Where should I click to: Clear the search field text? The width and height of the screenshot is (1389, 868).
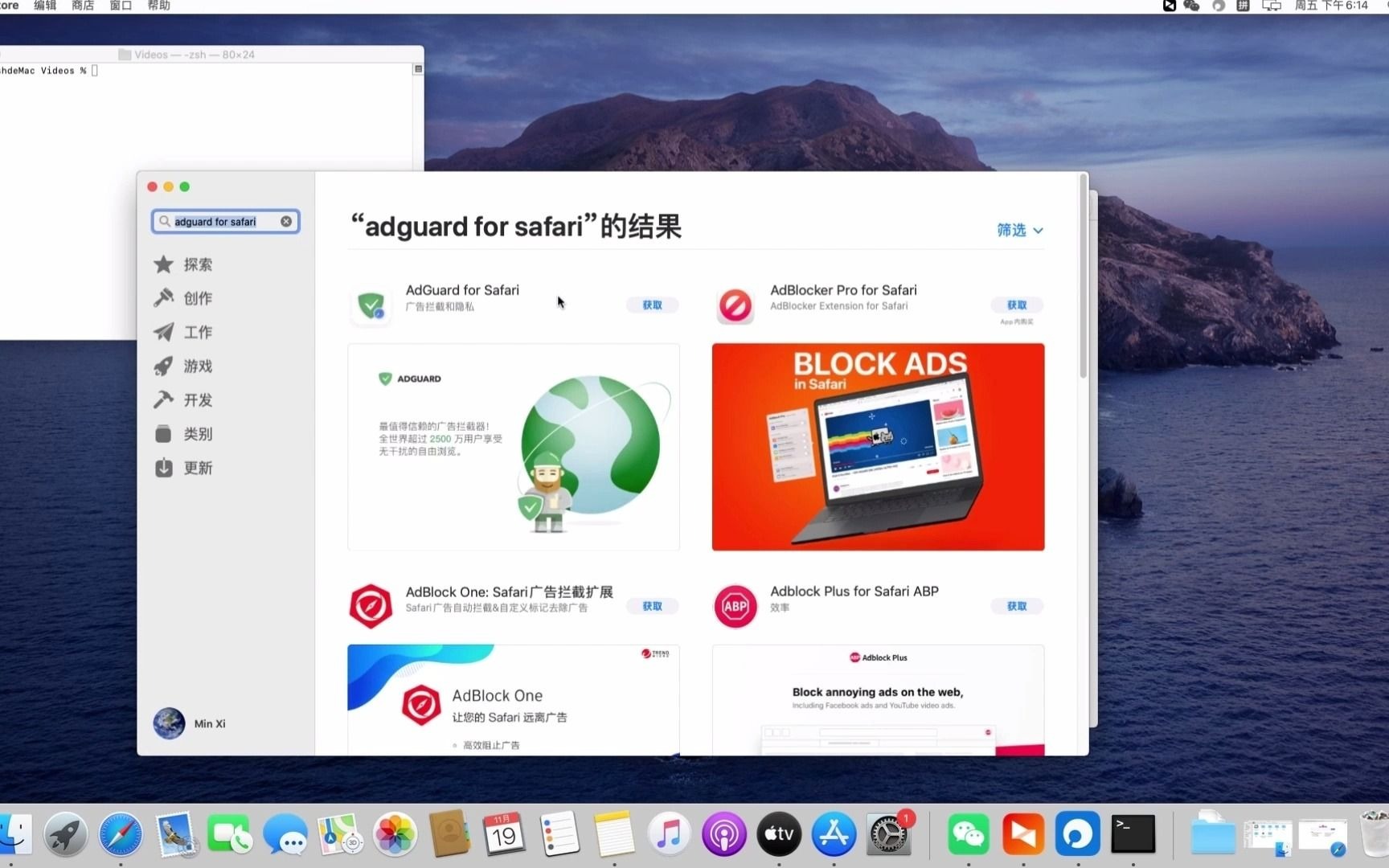tap(286, 221)
